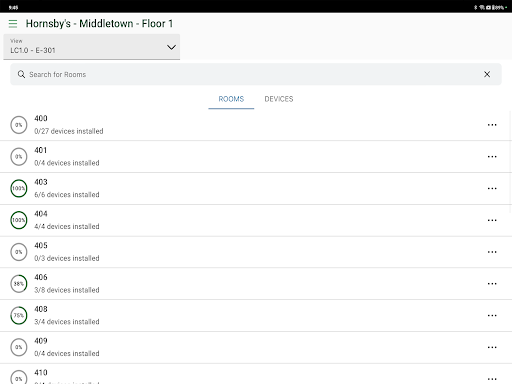Screen dimensions: 512x384
Task: Select room 401 row
Action: click(256, 157)
